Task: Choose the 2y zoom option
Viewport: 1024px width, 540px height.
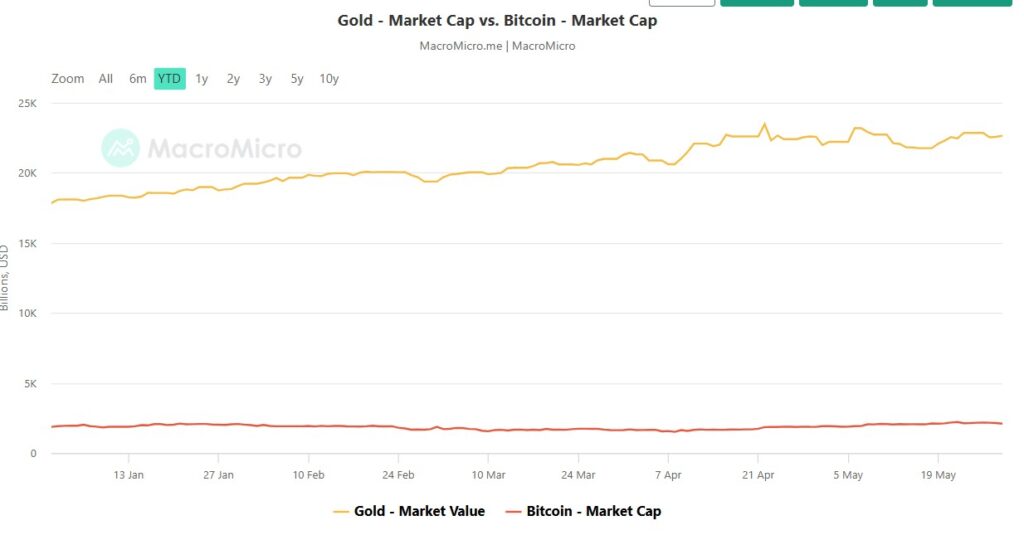Action: point(233,79)
